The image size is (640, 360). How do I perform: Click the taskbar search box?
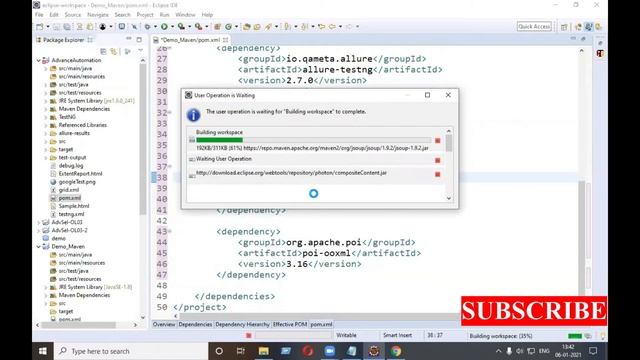click(131, 351)
